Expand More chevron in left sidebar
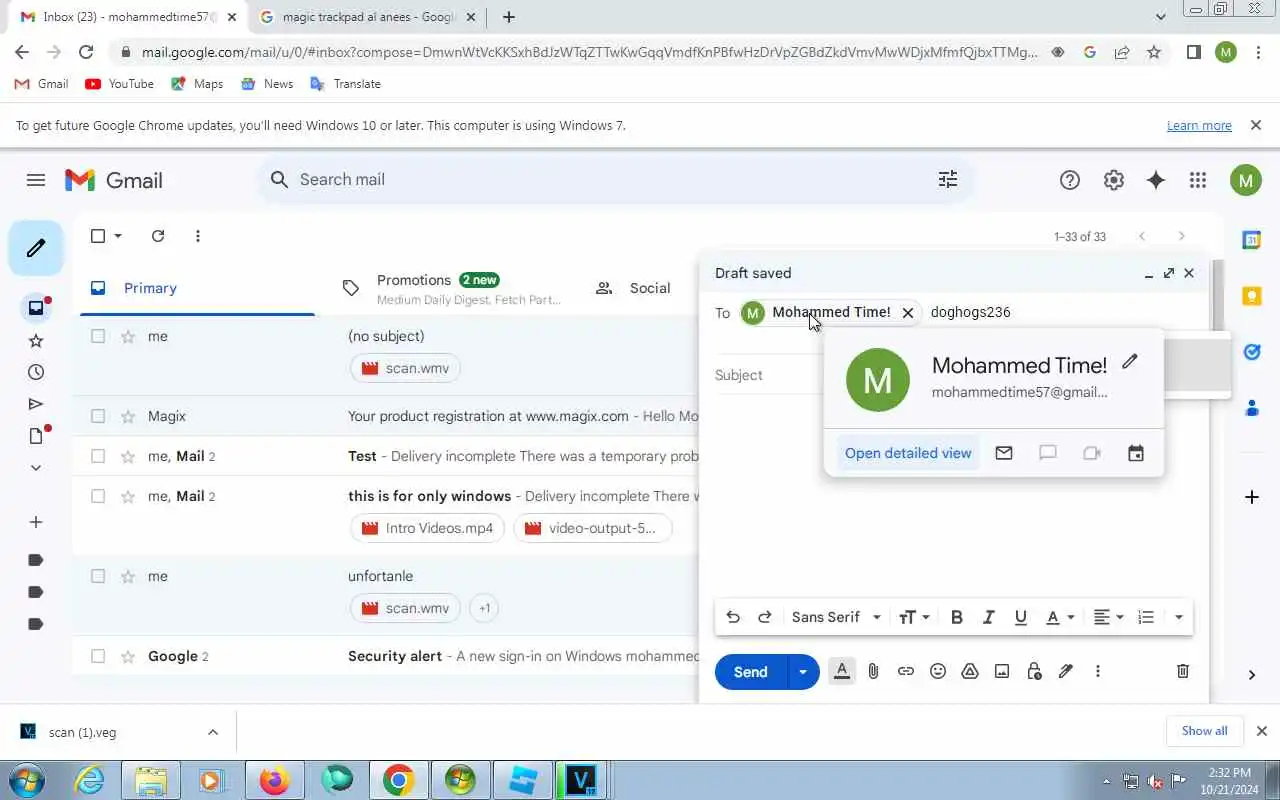The width and height of the screenshot is (1280, 800). (36, 468)
